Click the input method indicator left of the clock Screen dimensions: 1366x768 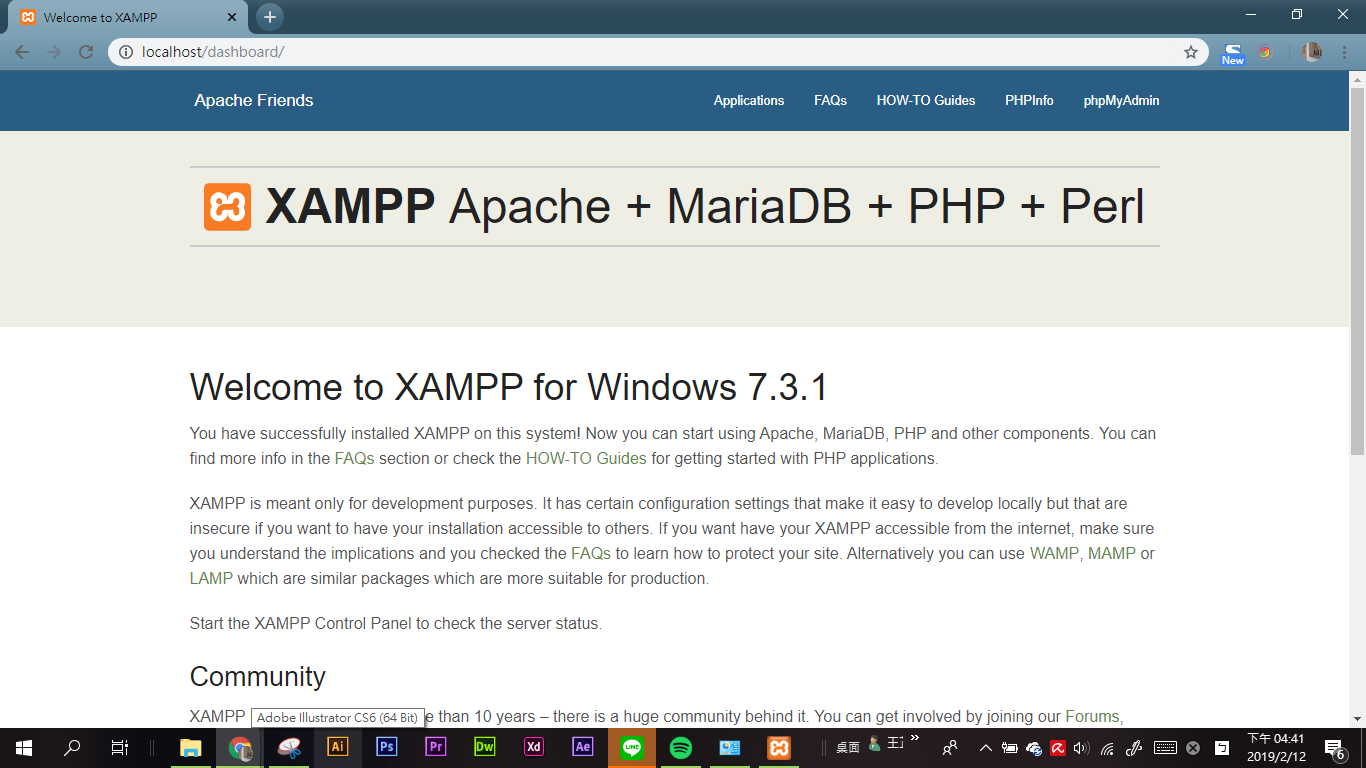point(1222,748)
